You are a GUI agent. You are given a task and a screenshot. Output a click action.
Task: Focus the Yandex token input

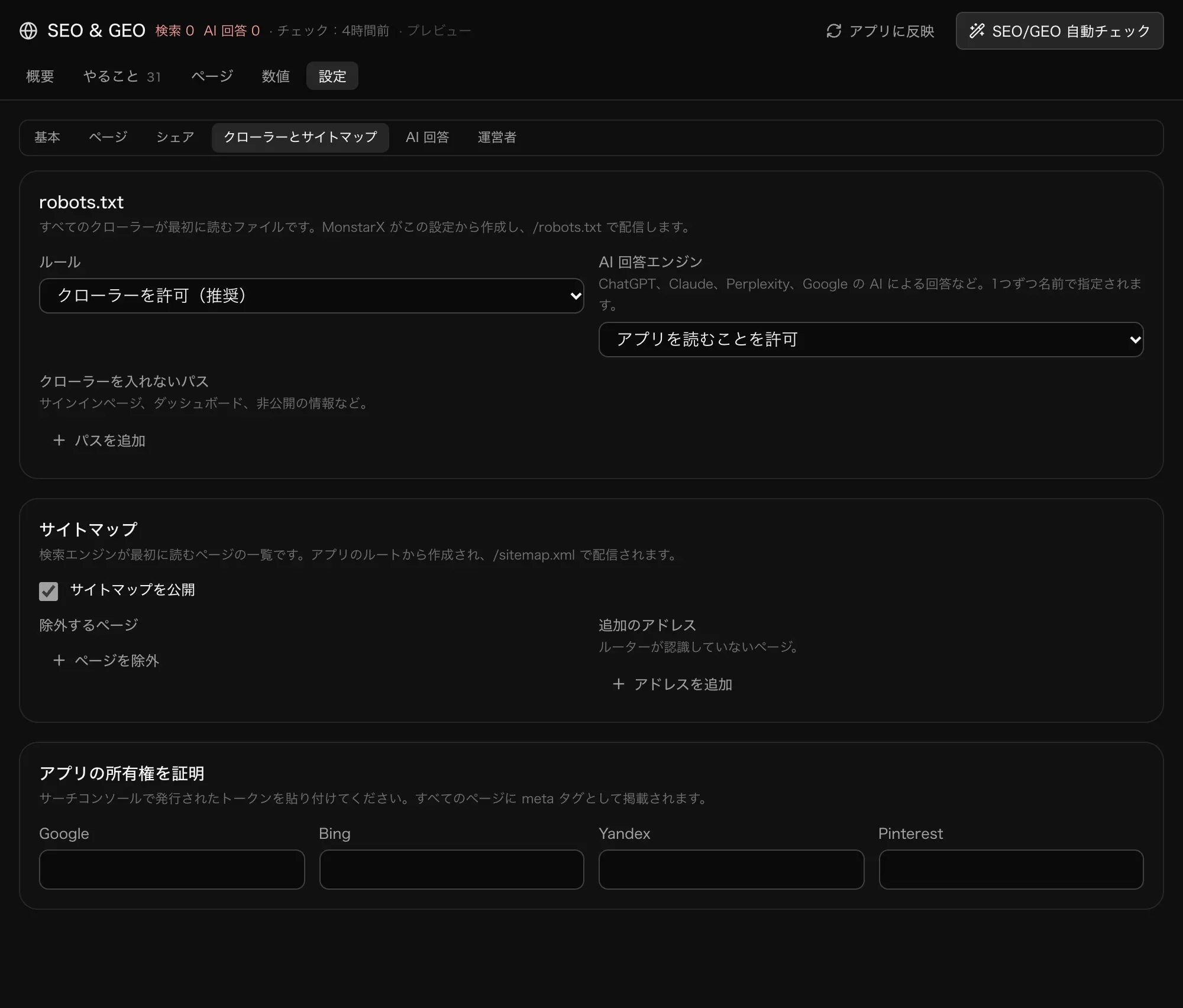(x=732, y=870)
